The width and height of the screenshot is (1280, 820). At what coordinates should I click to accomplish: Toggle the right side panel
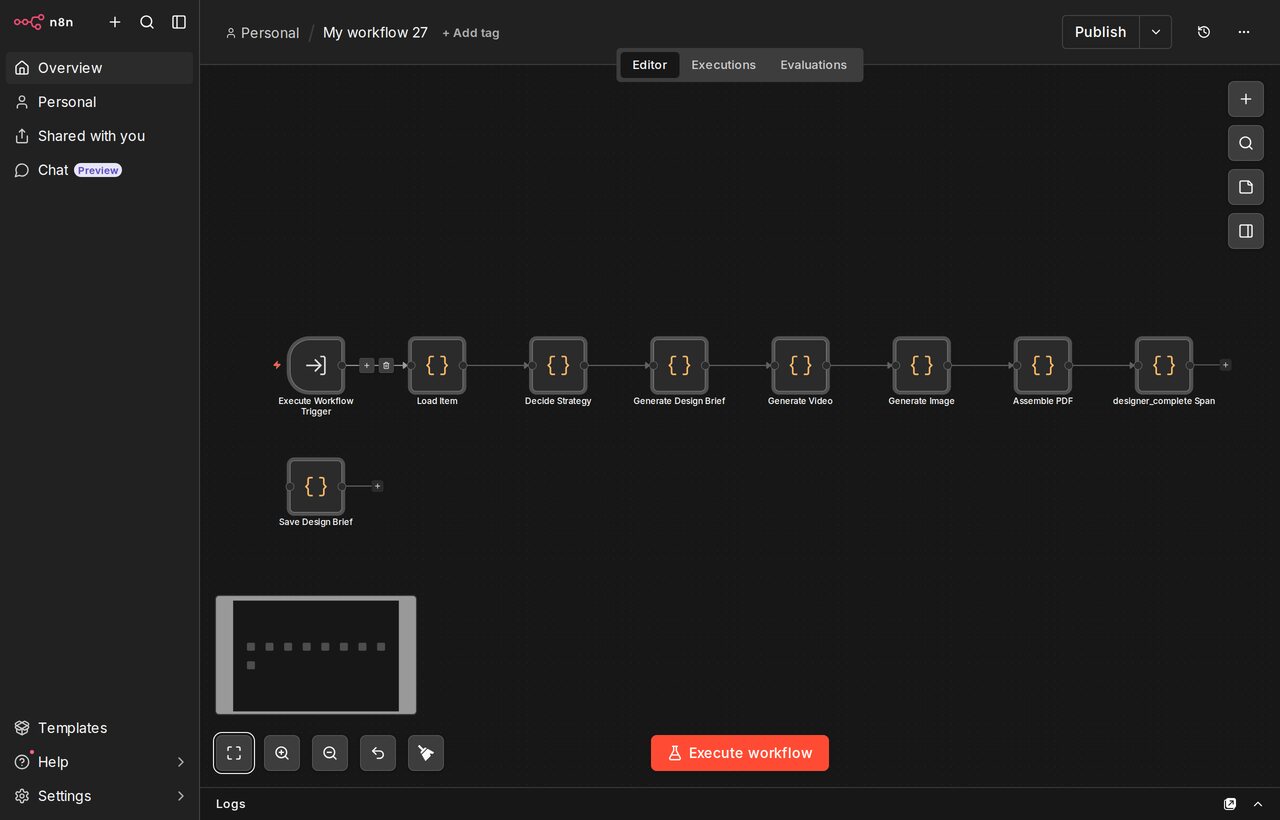click(x=1246, y=231)
